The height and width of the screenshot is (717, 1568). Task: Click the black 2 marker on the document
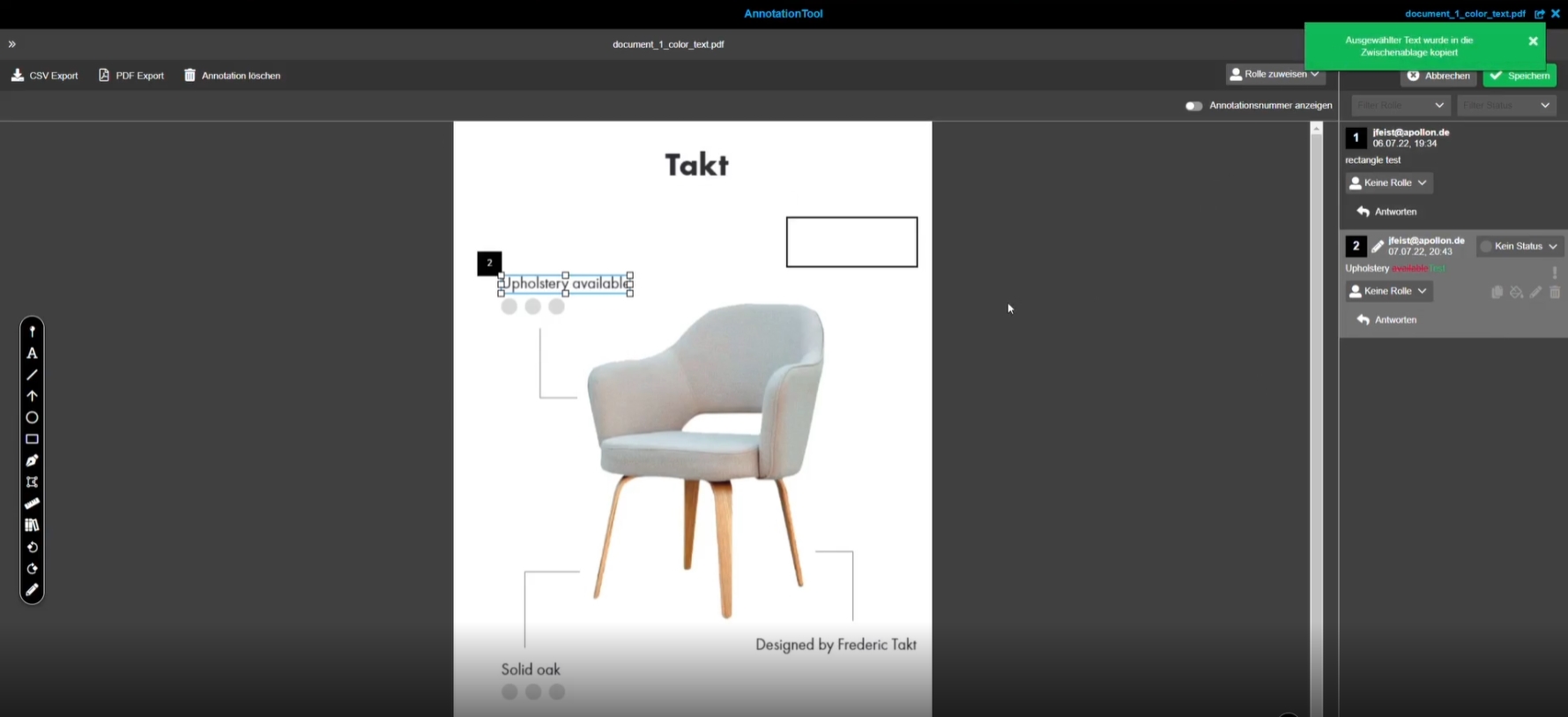(x=489, y=263)
